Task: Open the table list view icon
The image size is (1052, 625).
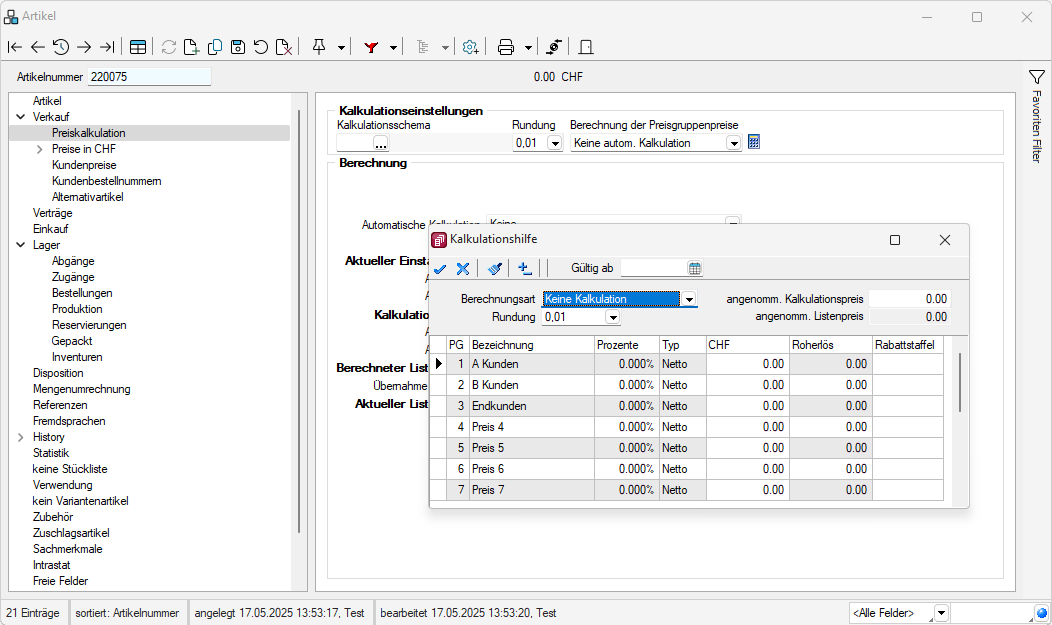Action: (x=138, y=47)
